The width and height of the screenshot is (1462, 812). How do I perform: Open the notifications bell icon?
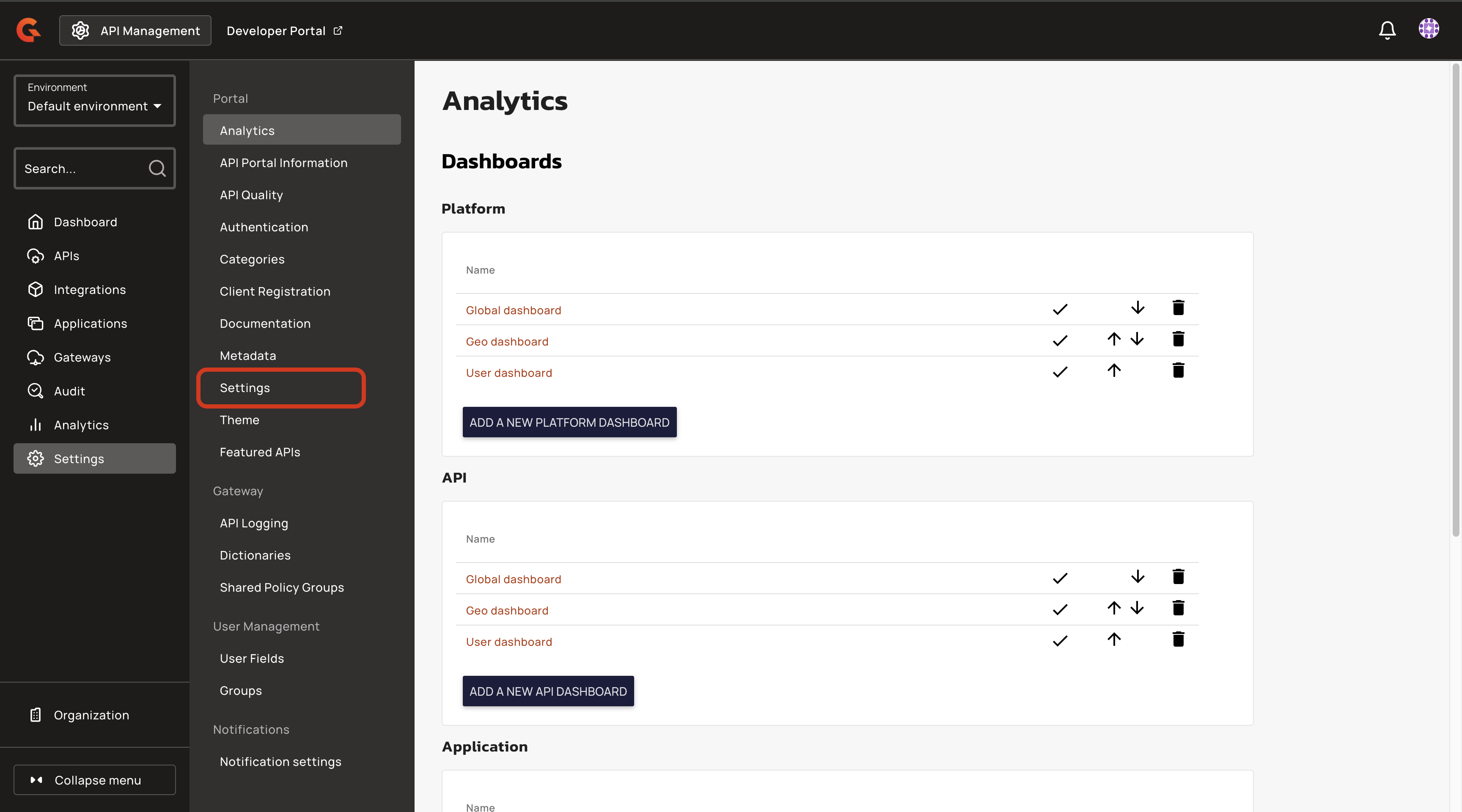coord(1387,30)
